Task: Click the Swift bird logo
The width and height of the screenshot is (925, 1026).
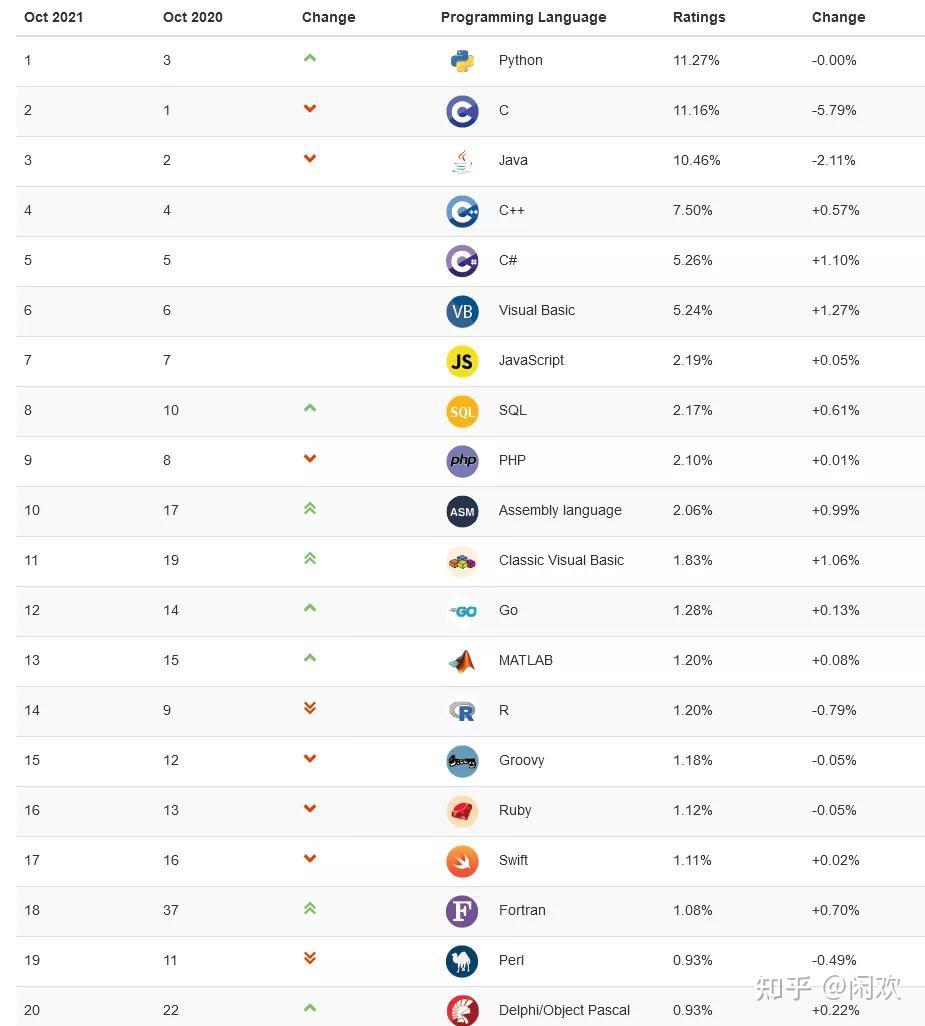Action: click(462, 861)
